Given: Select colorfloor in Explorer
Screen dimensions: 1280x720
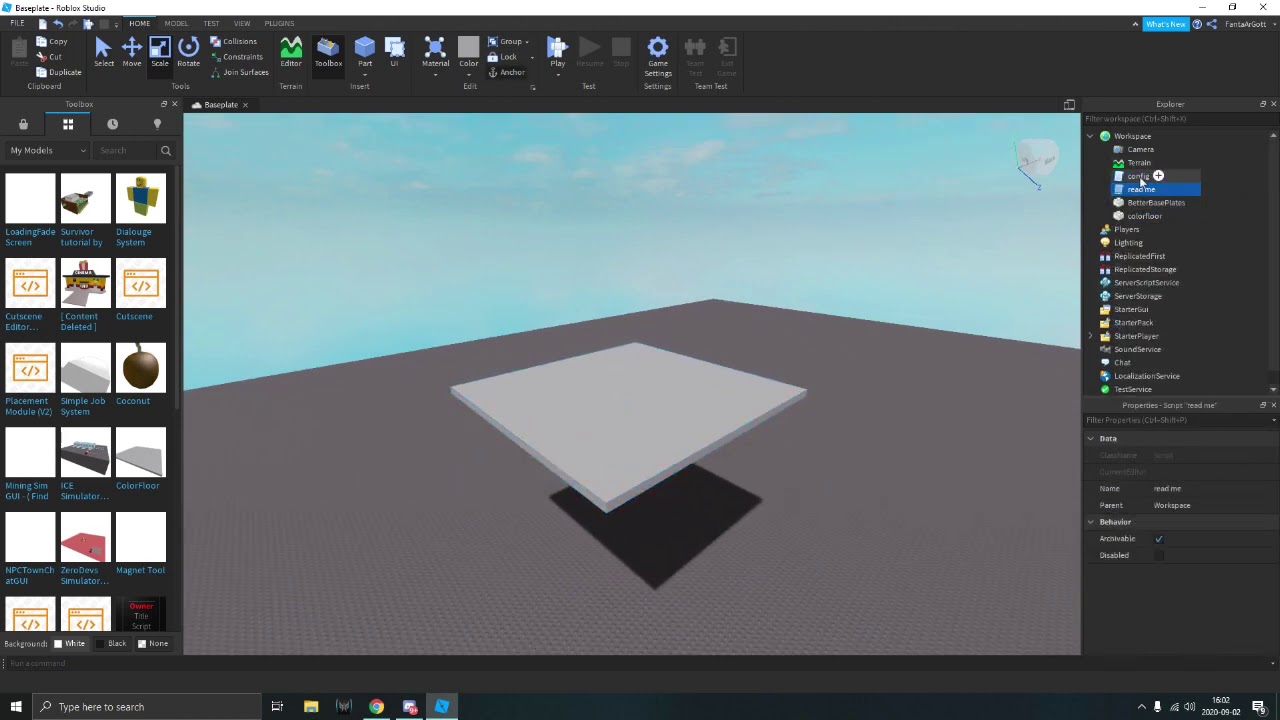Looking at the screenshot, I should click(1144, 216).
